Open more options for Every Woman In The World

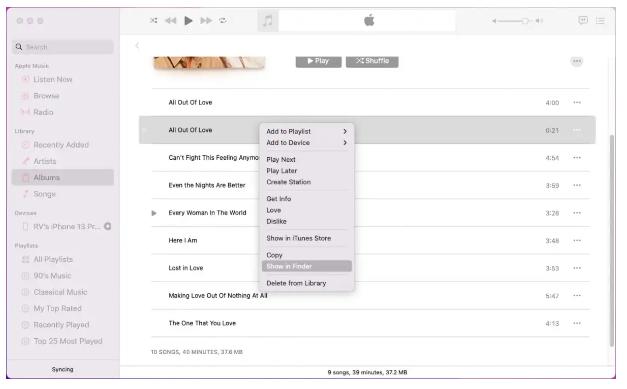pyautogui.click(x=577, y=213)
